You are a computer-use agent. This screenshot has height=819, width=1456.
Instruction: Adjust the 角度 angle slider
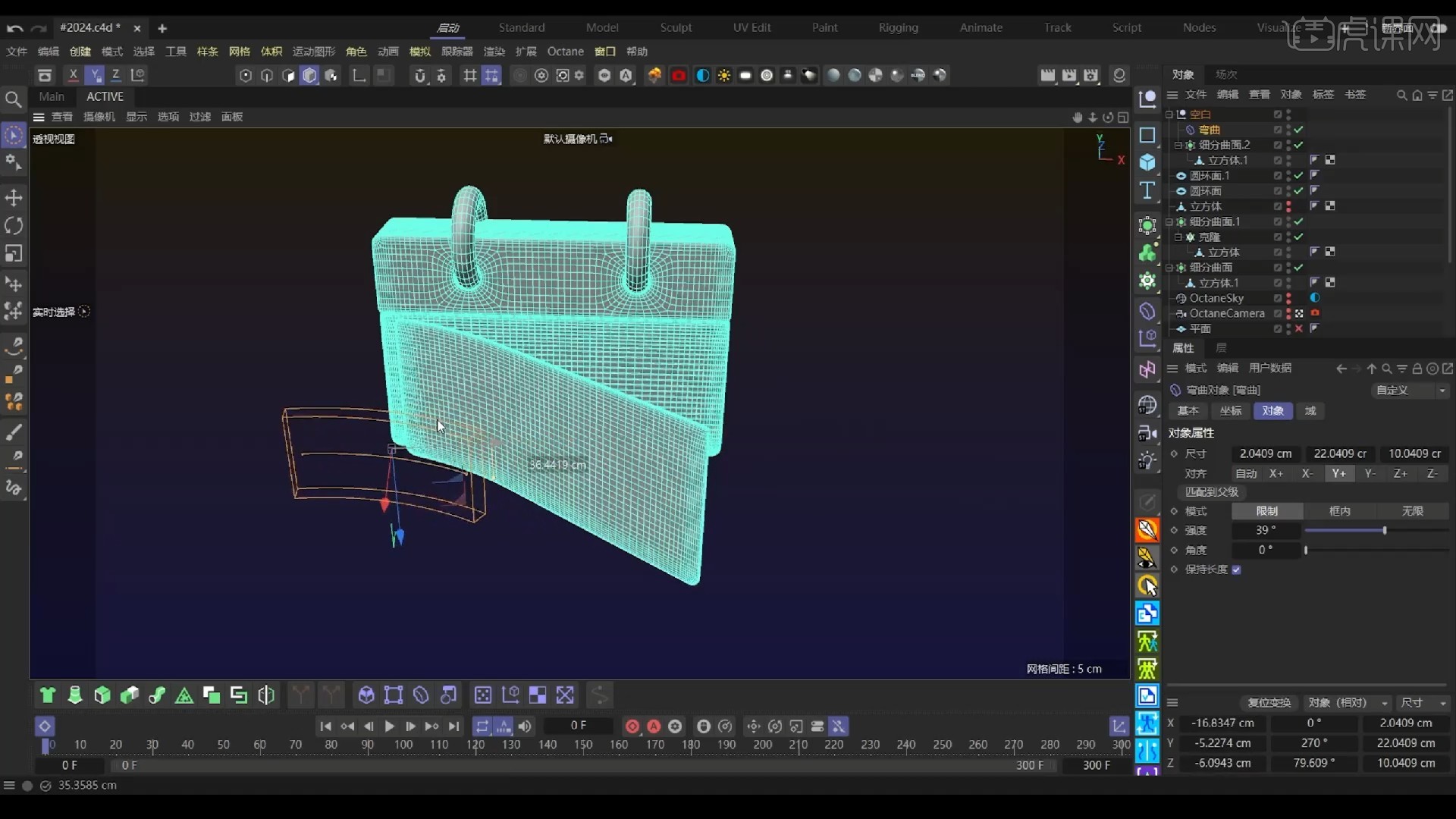[x=1376, y=551]
